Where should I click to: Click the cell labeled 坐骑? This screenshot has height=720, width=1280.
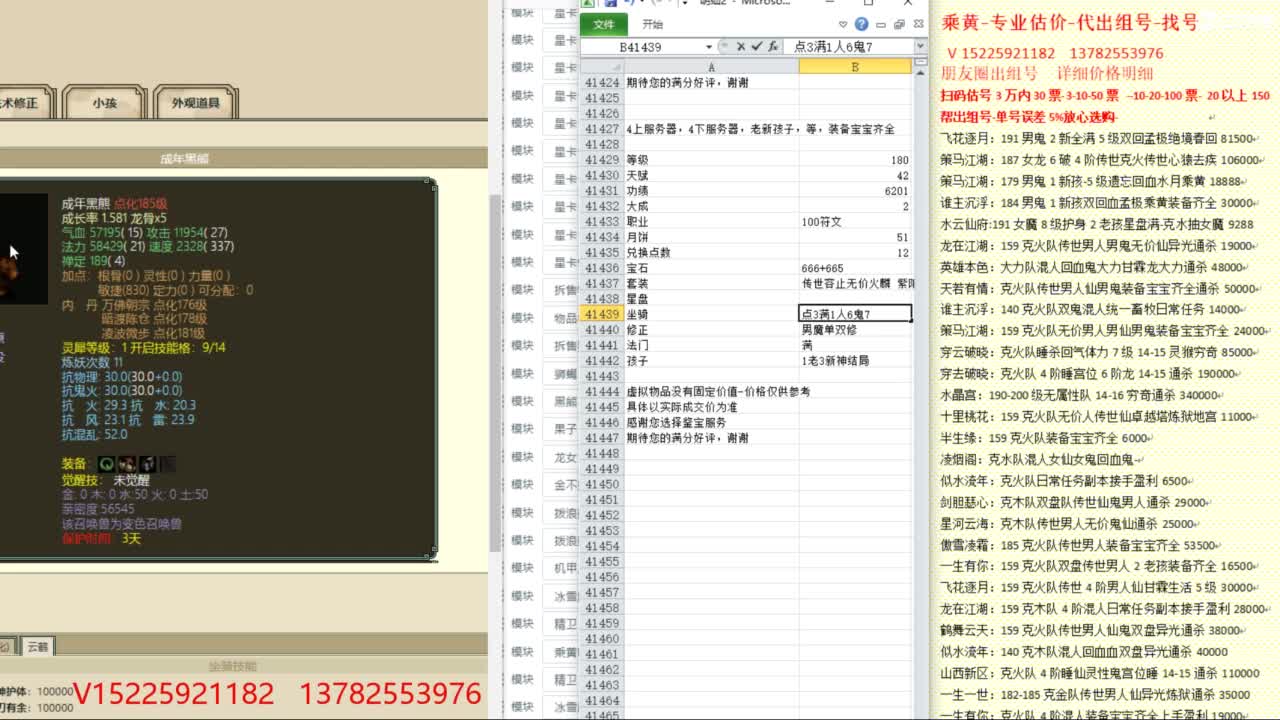(711, 314)
